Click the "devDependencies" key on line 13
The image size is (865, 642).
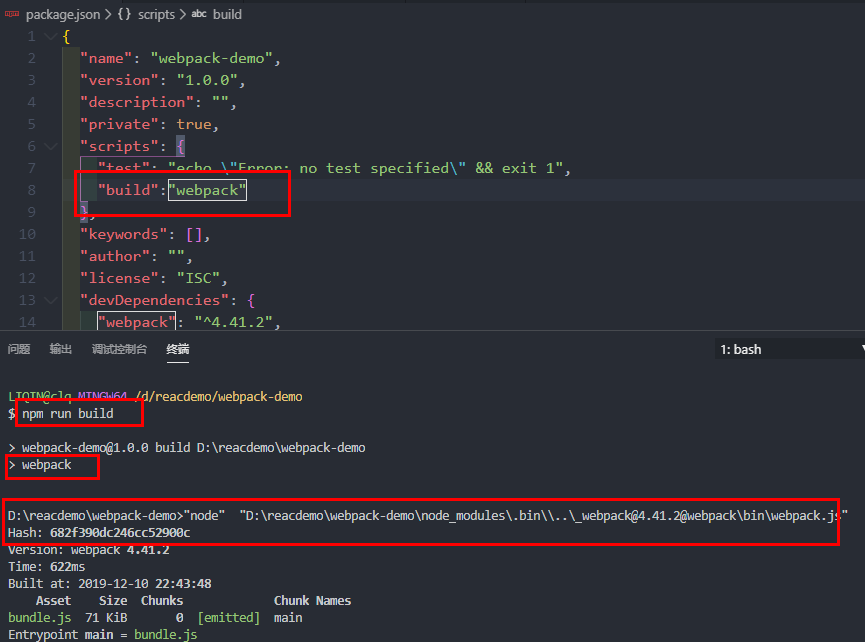click(154, 301)
